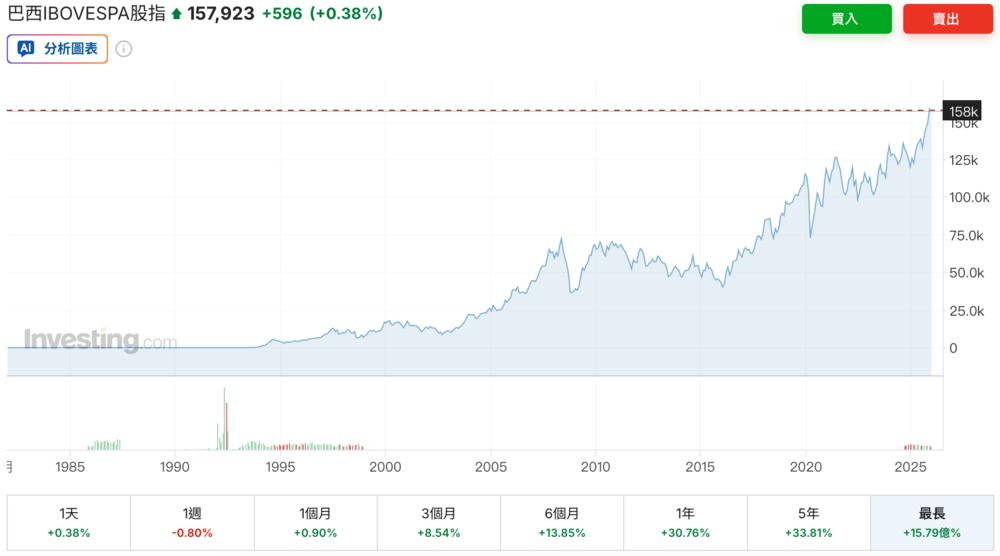Screen dimensions: 1000x556
Task: Click the 2020 label on the time axis
Action: (806, 467)
